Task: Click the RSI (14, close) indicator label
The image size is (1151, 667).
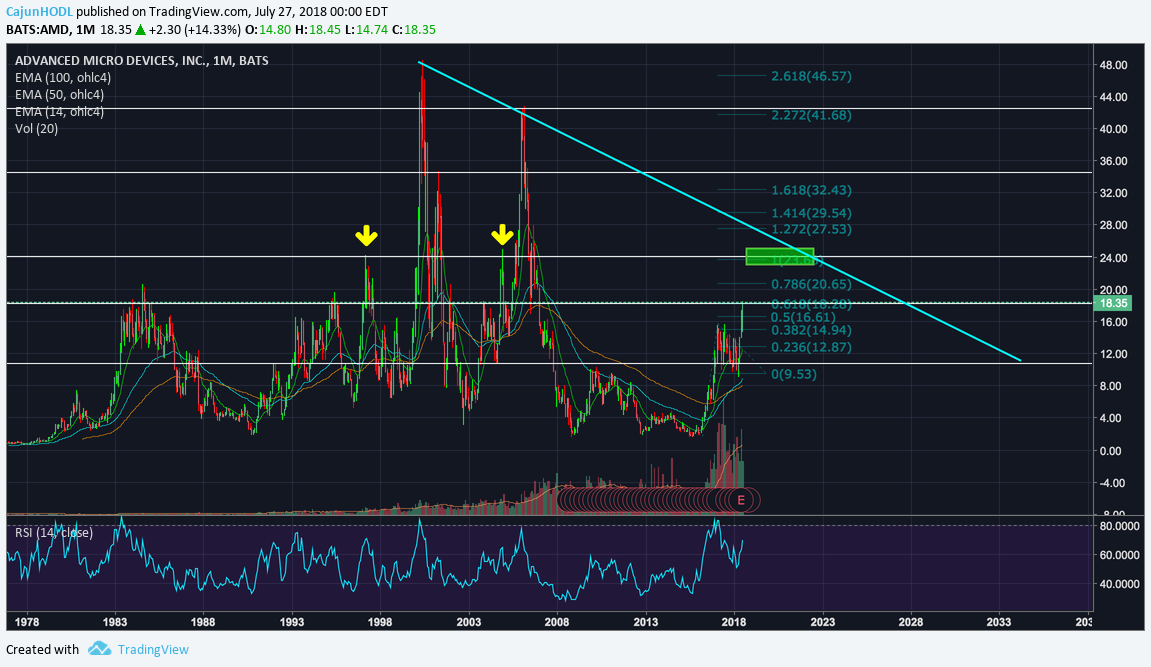Action: [x=54, y=533]
